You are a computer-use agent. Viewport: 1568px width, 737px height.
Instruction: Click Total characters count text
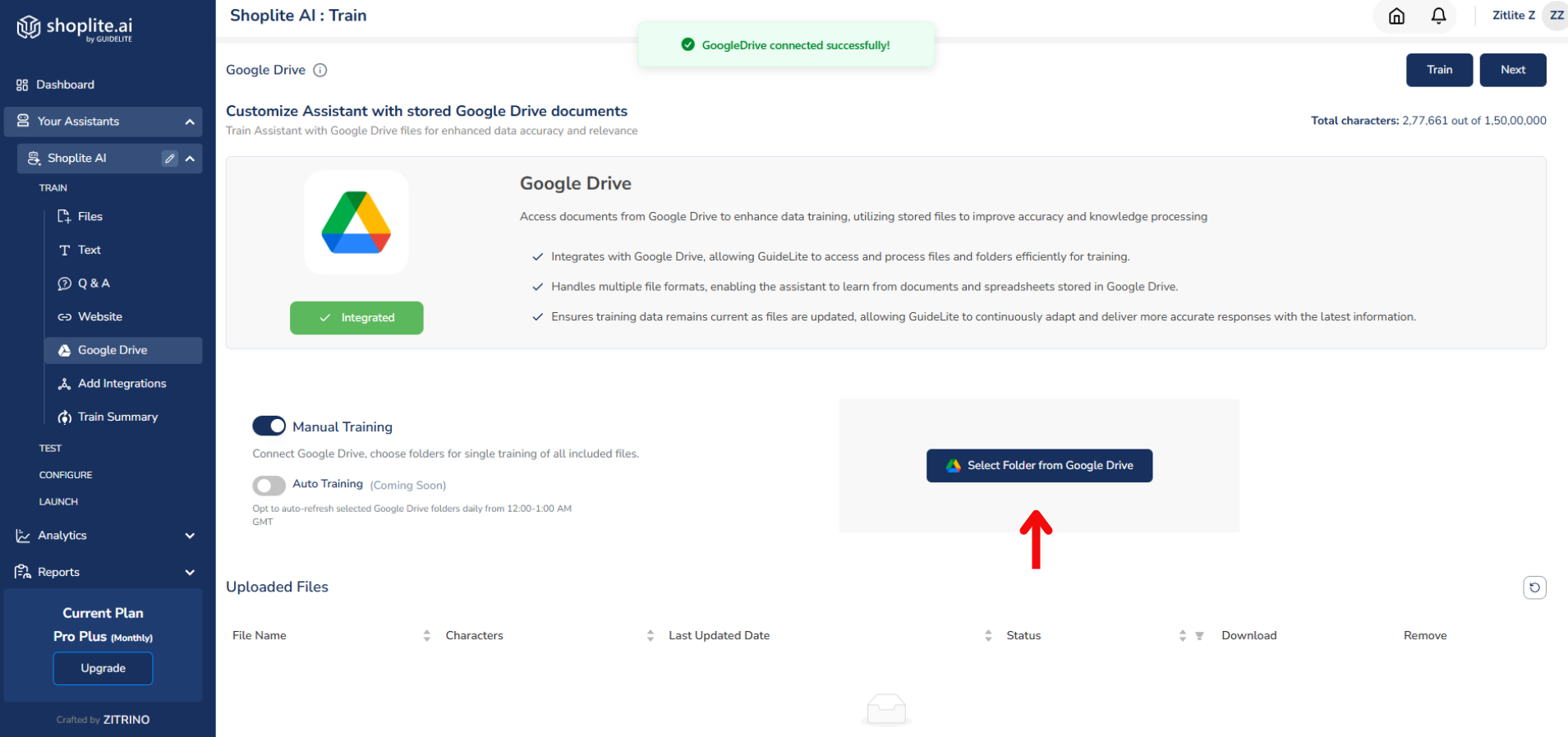(x=1428, y=121)
